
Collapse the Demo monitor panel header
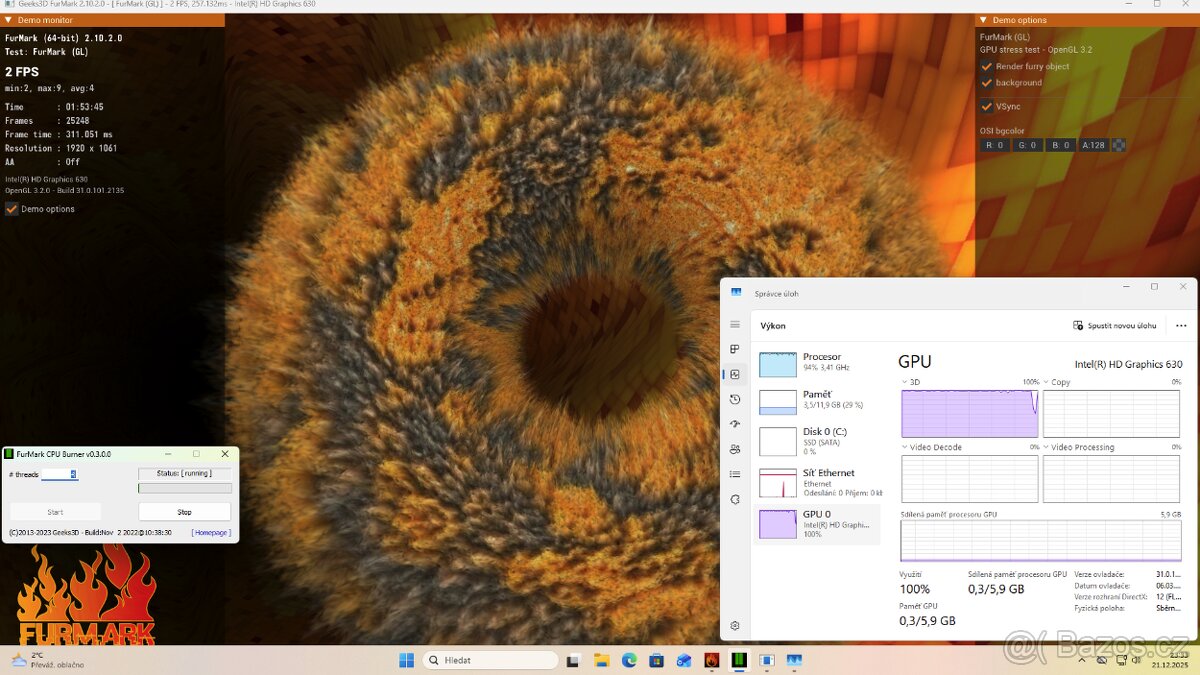[9, 20]
